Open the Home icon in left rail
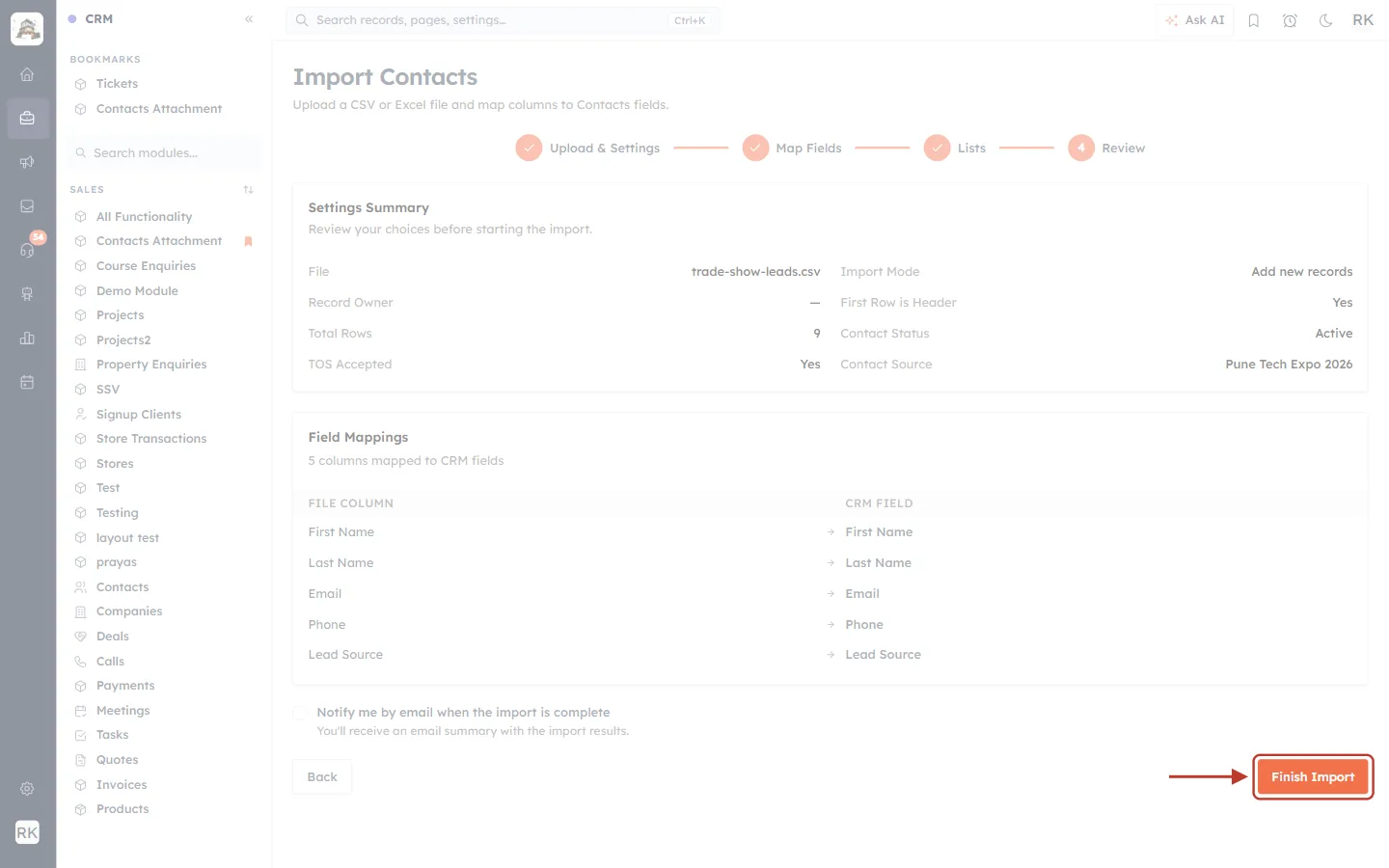 click(x=27, y=74)
